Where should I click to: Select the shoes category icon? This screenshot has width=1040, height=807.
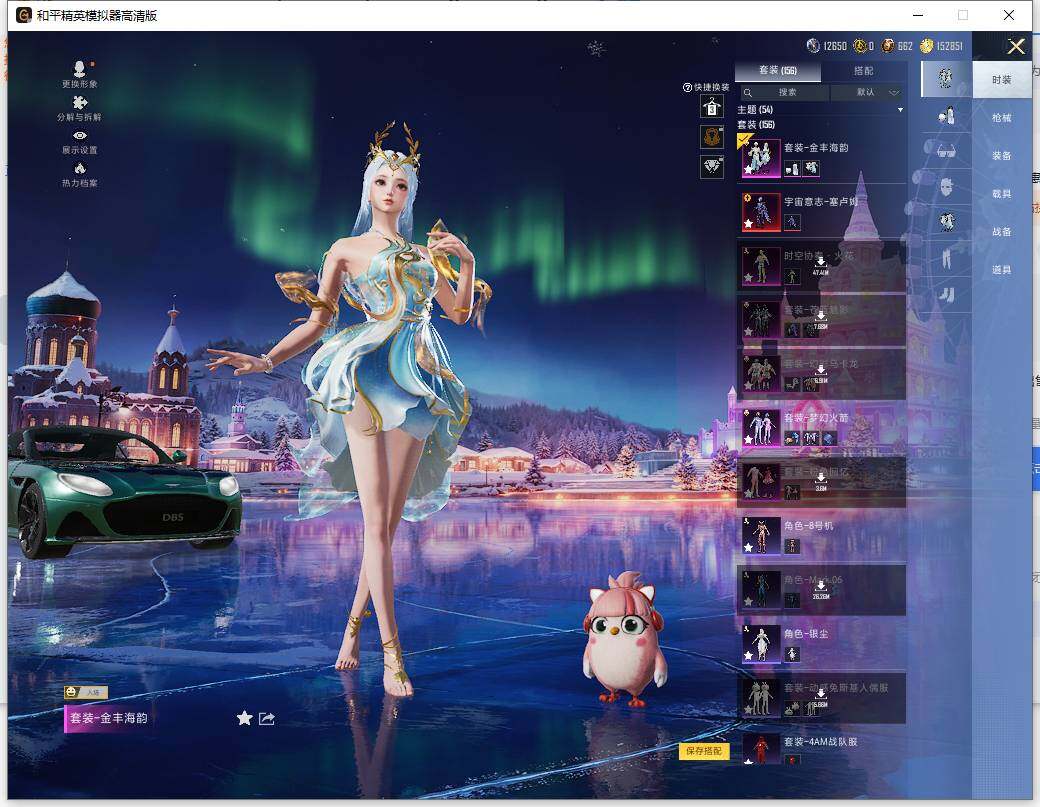tap(946, 294)
